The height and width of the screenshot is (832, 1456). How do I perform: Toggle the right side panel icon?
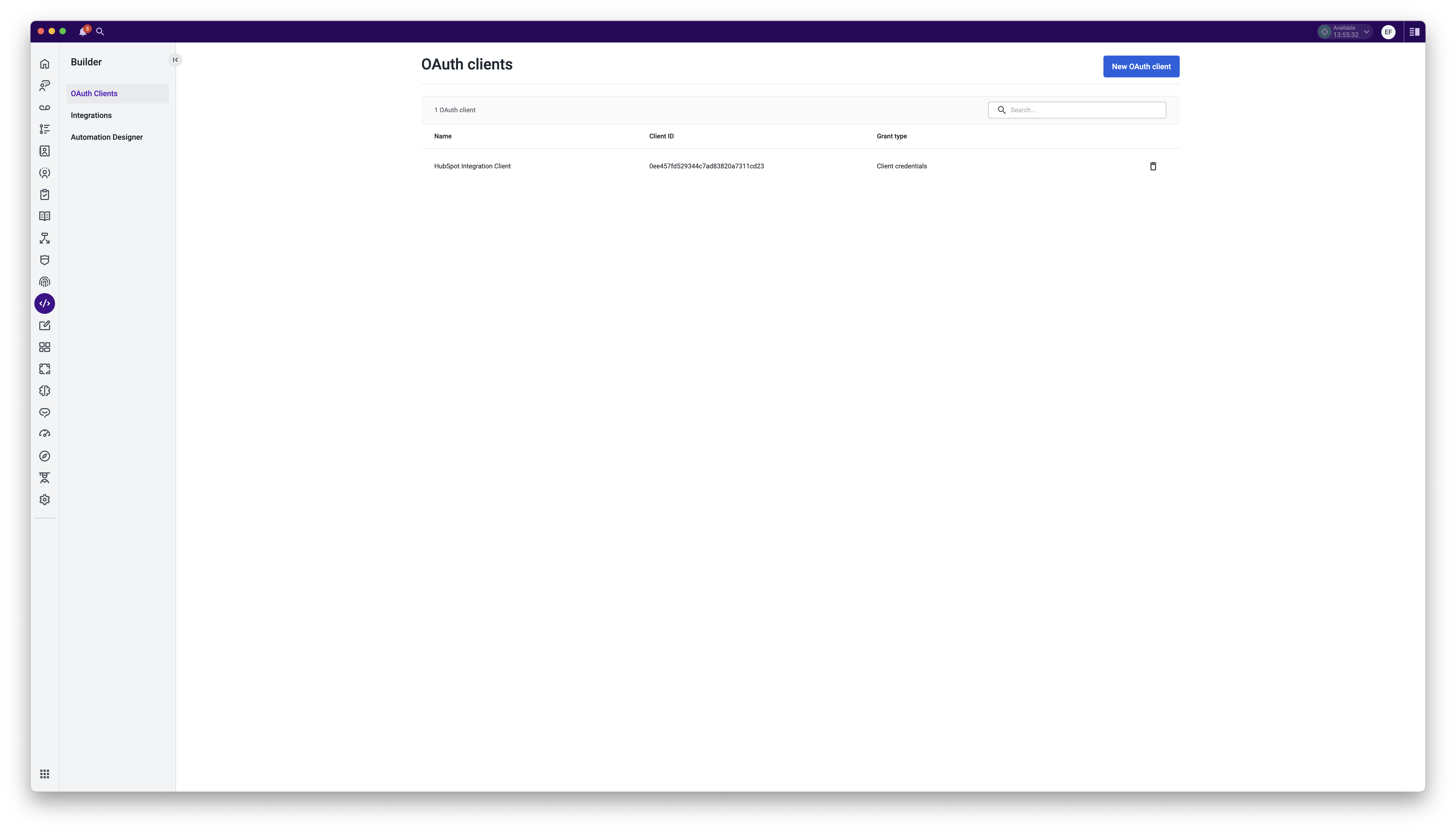(1414, 32)
